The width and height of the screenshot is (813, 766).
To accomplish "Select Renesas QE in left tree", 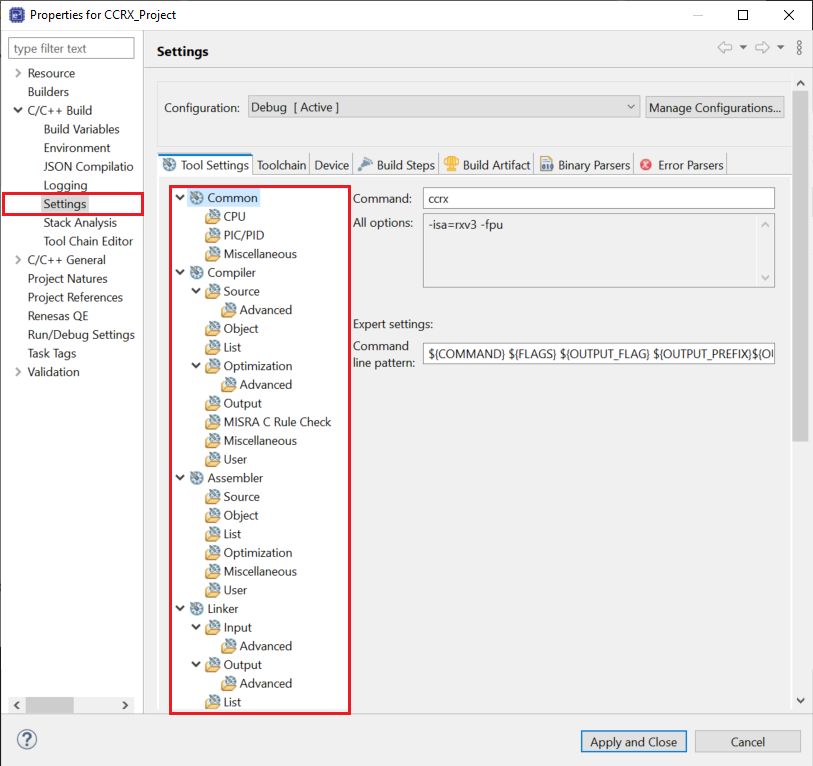I will [58, 316].
